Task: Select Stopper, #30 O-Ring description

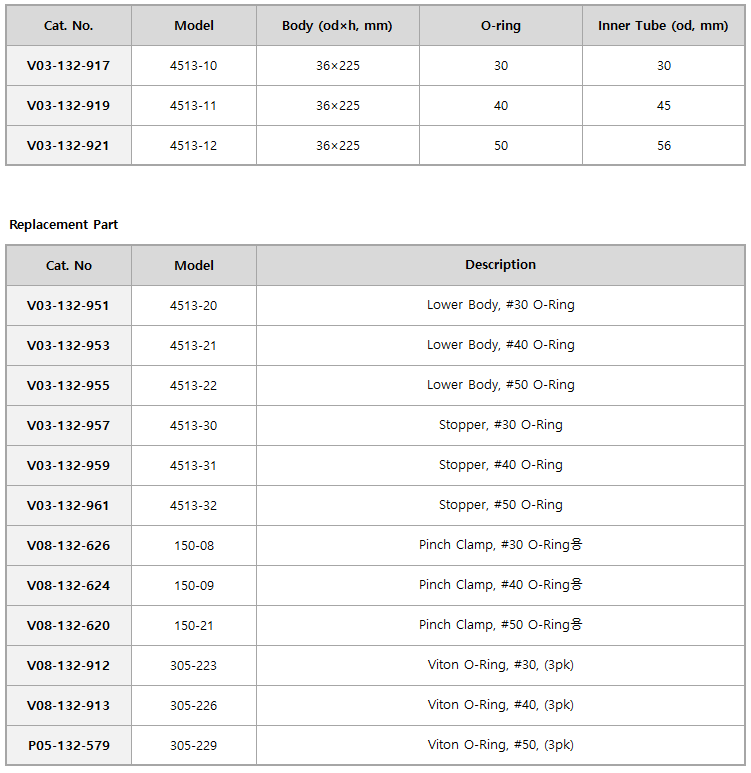Action: [501, 425]
